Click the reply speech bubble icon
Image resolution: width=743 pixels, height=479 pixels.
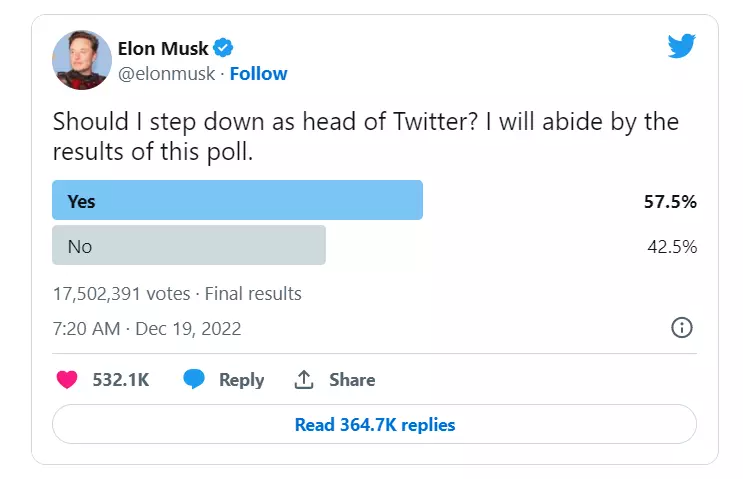click(194, 380)
